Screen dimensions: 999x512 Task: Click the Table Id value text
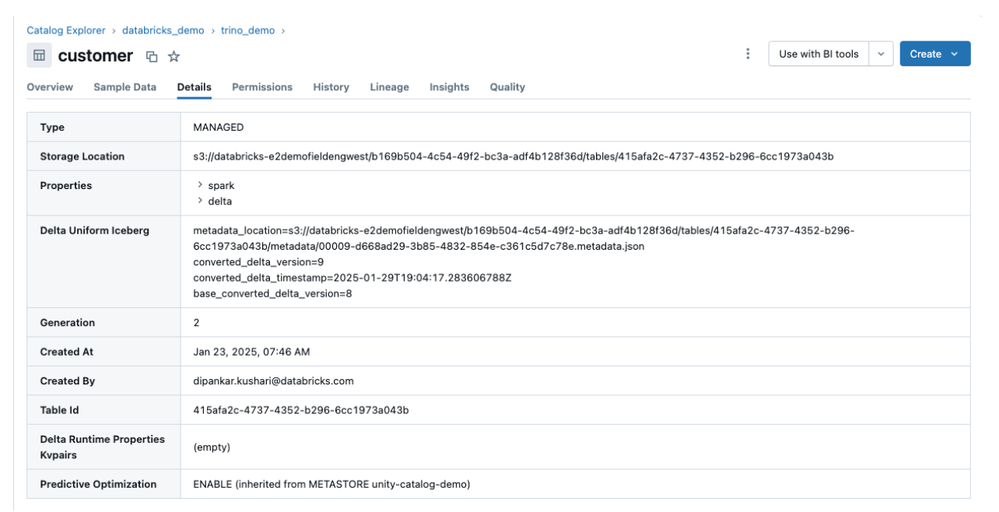coord(301,410)
